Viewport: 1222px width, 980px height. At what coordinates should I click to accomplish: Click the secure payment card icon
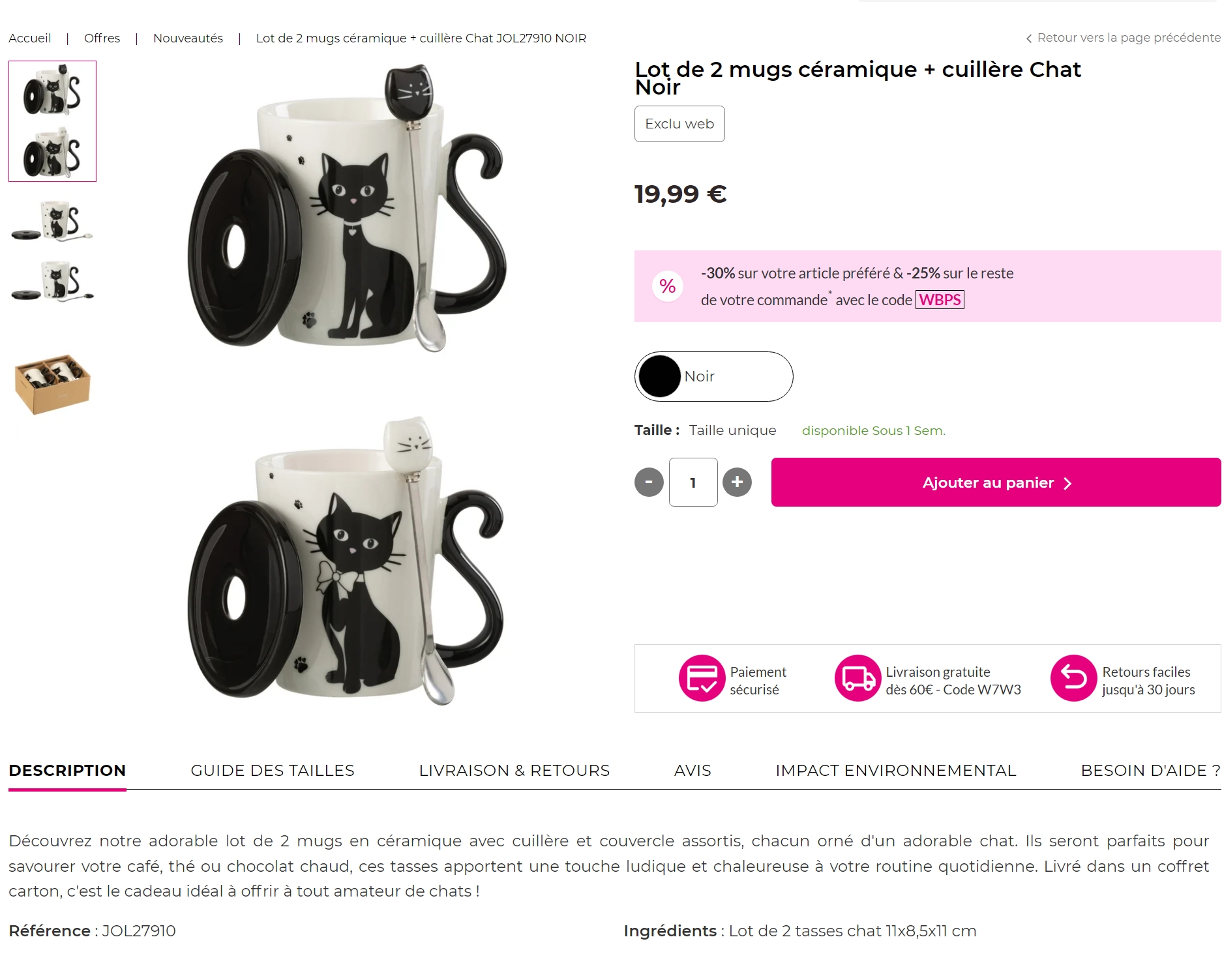702,678
